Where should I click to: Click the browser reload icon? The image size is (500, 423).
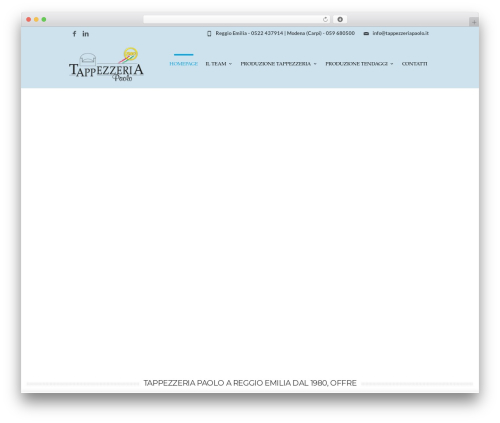325,19
